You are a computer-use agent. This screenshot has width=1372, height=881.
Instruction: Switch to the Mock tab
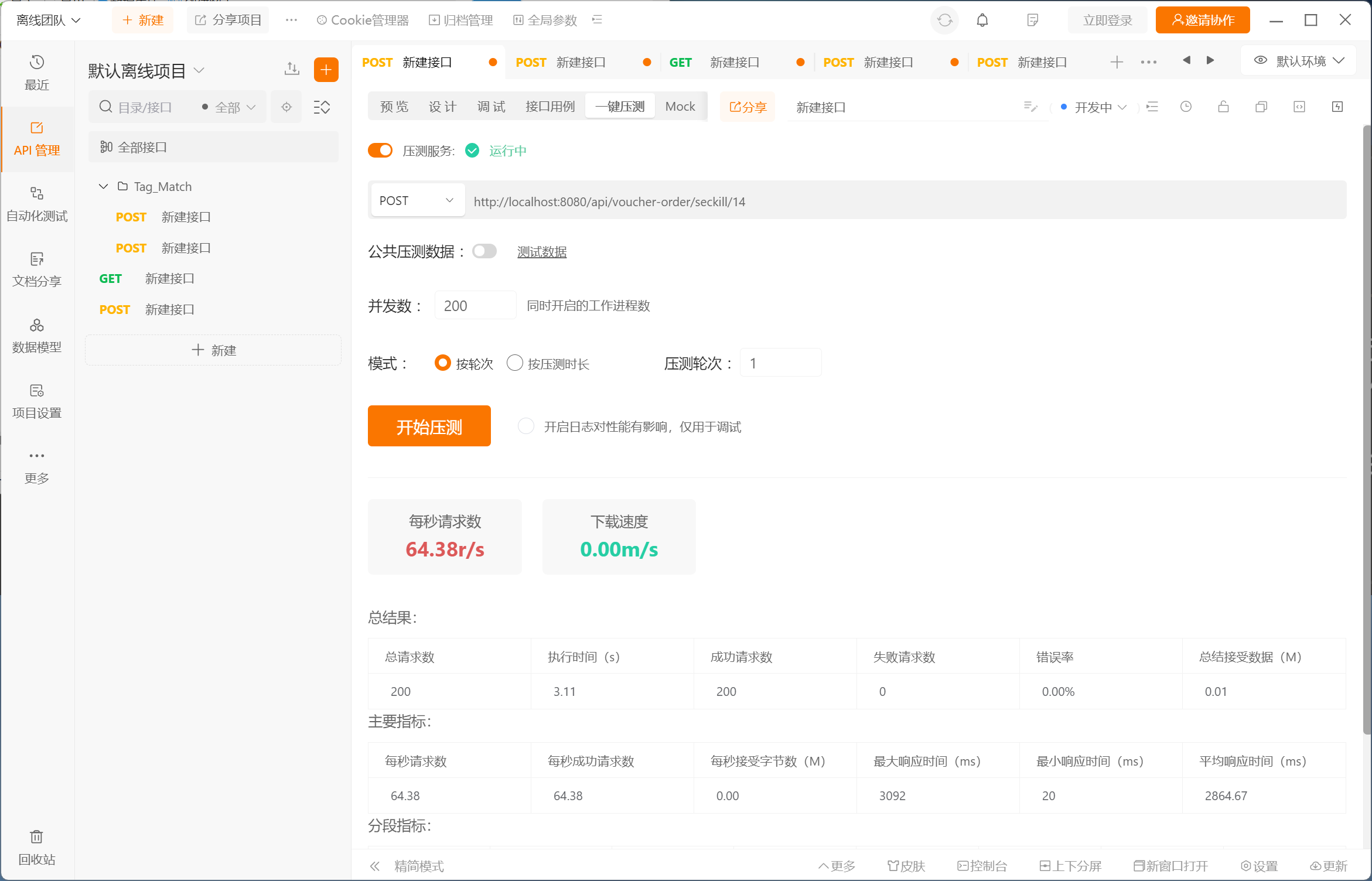tap(680, 107)
